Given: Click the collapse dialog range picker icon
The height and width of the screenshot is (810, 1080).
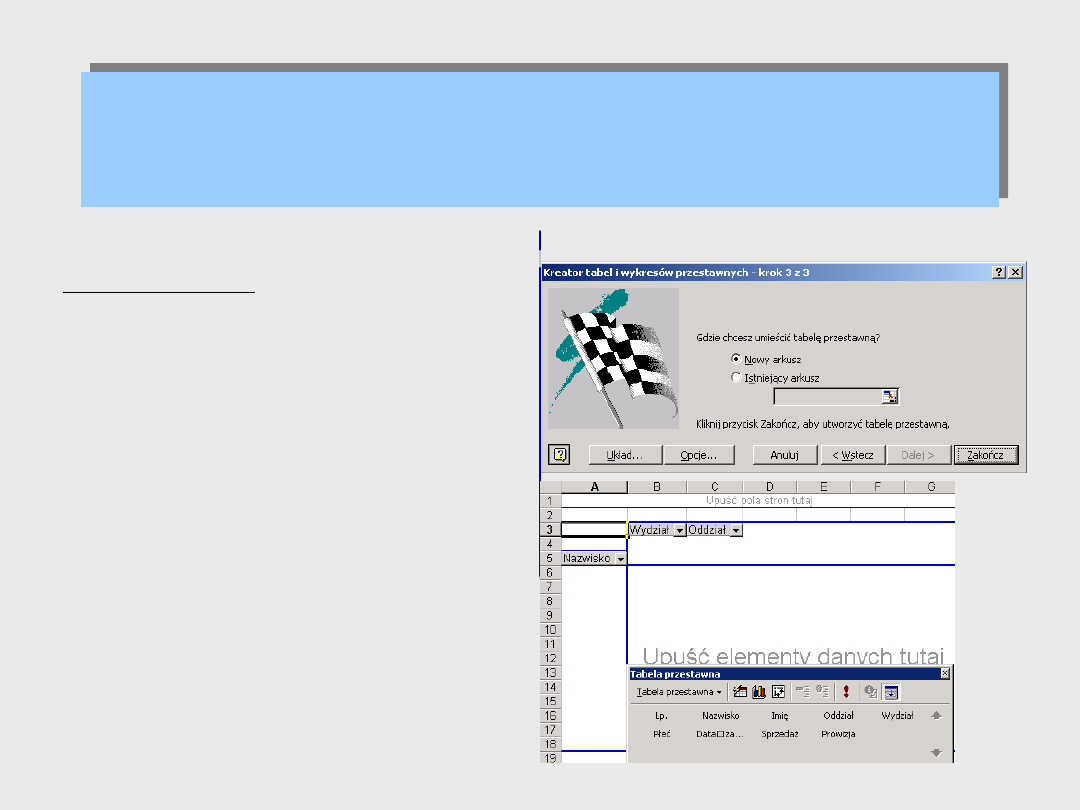Looking at the screenshot, I should coord(890,397).
